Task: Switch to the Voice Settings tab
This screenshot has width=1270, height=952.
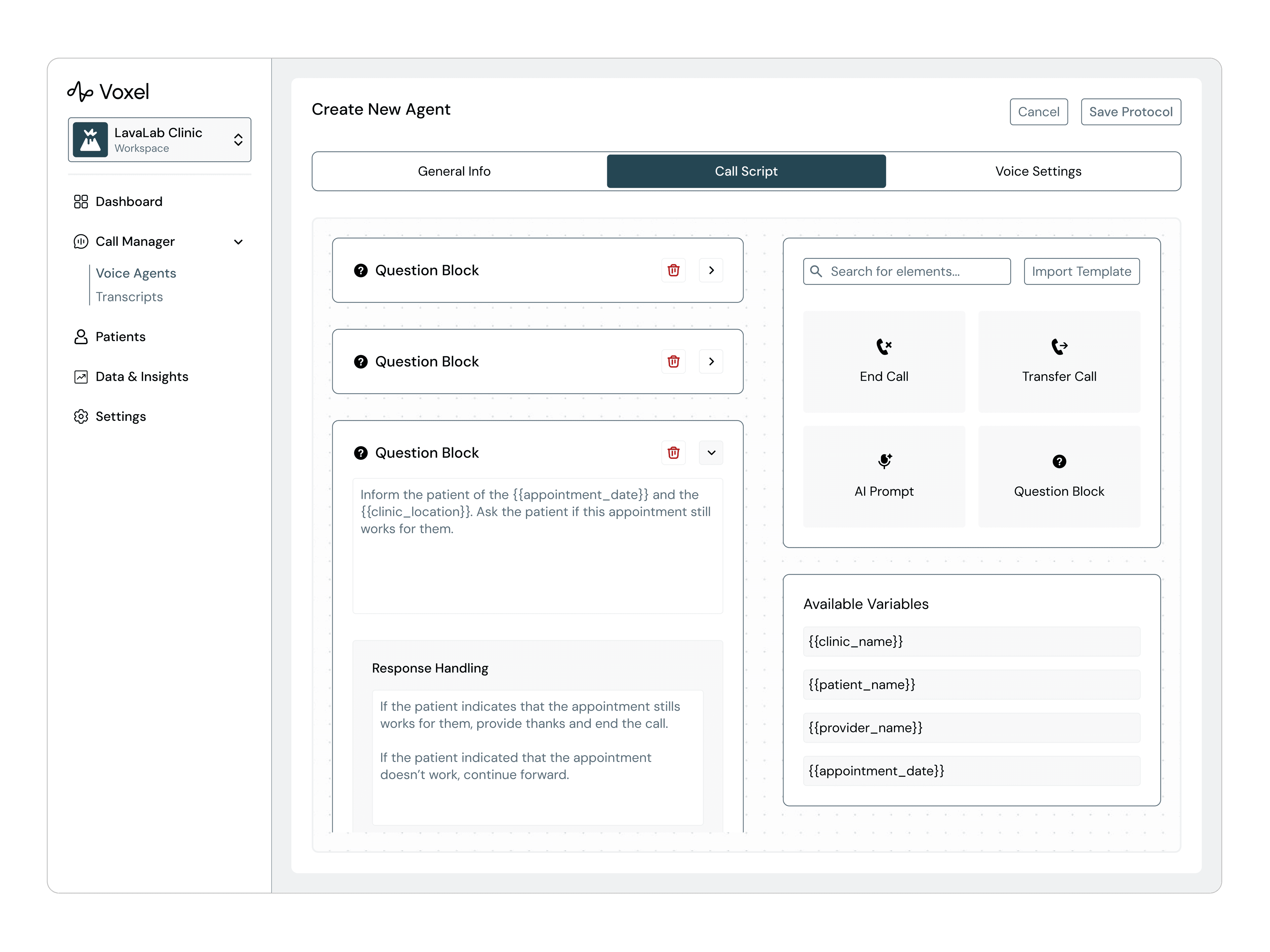Action: pyautogui.click(x=1038, y=171)
